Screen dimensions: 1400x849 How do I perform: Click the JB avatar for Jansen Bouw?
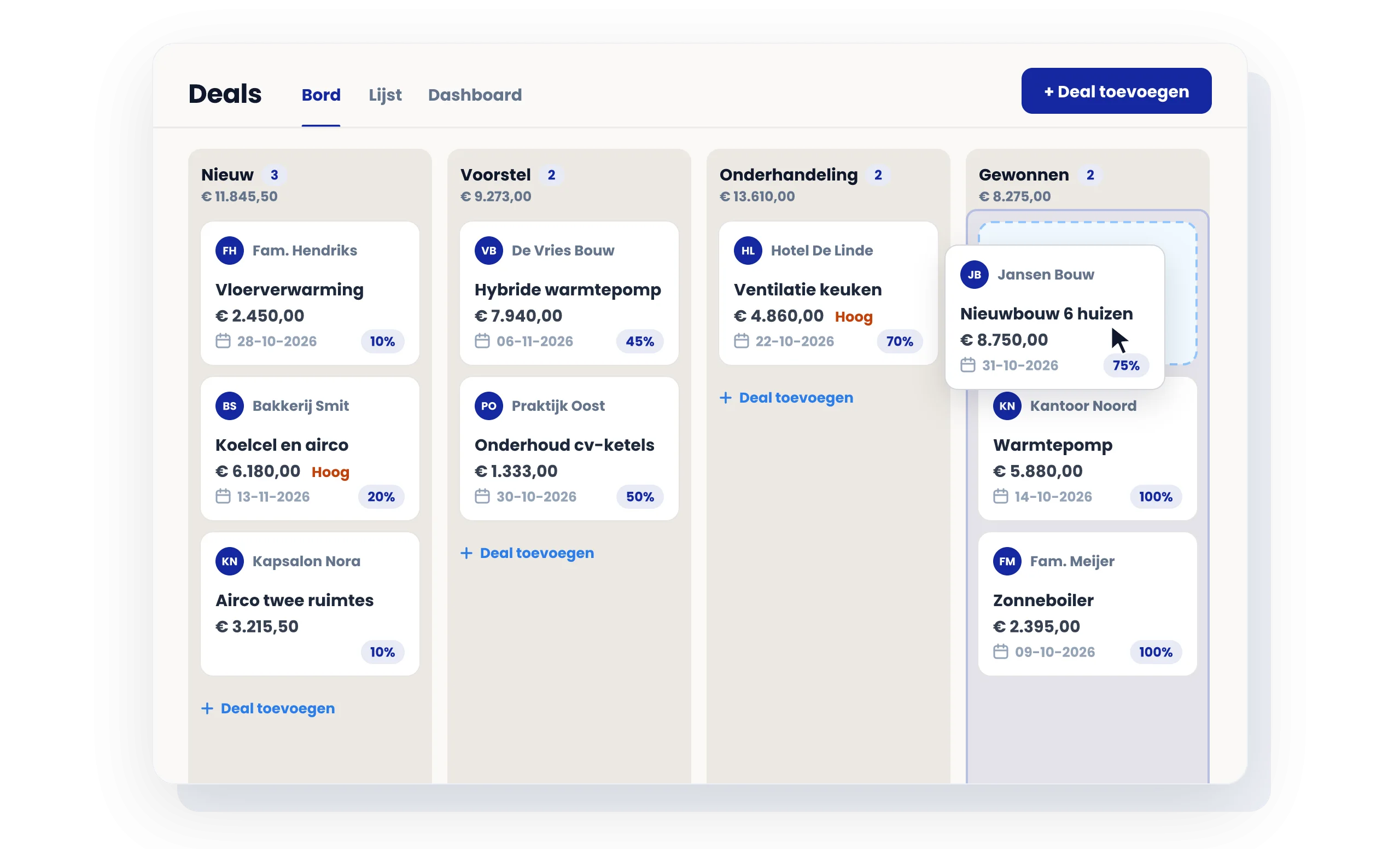[x=975, y=275]
